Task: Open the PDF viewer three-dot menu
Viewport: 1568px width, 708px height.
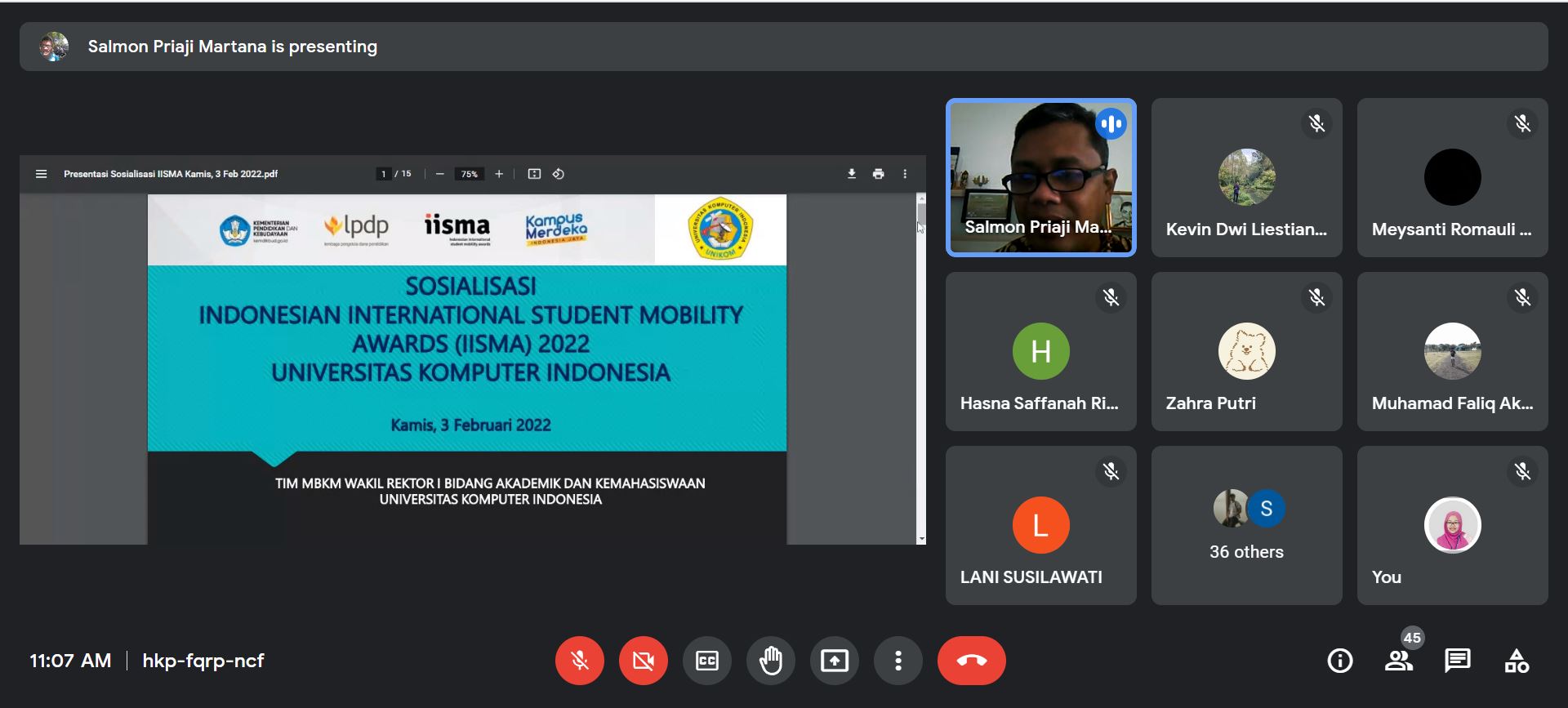Action: 905,174
